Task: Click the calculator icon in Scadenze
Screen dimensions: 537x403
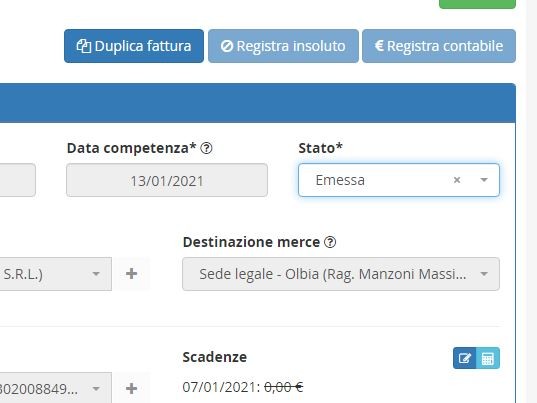Action: coord(488,358)
